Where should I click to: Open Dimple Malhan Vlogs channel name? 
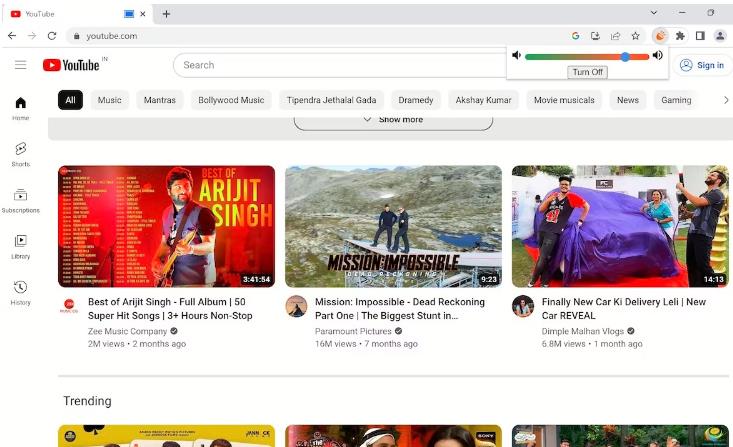point(582,331)
